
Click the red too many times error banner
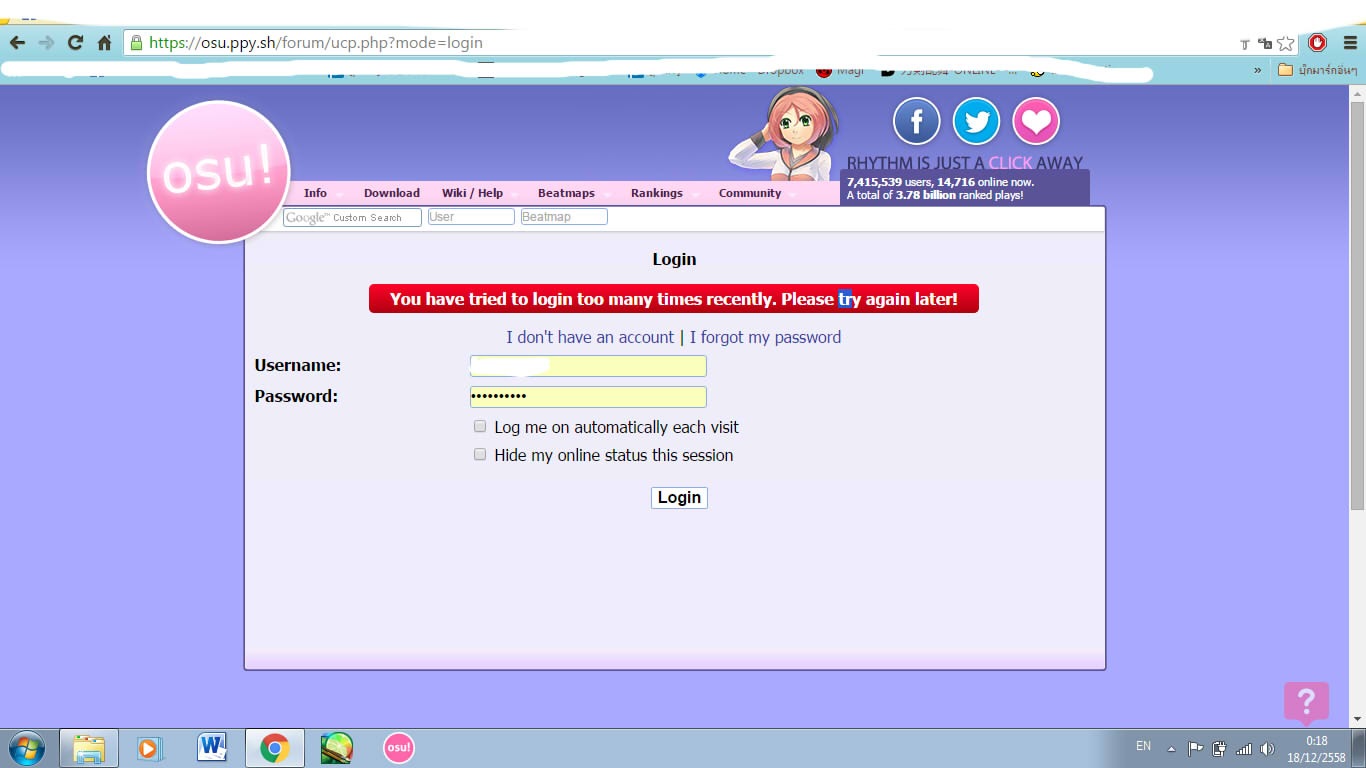674,299
